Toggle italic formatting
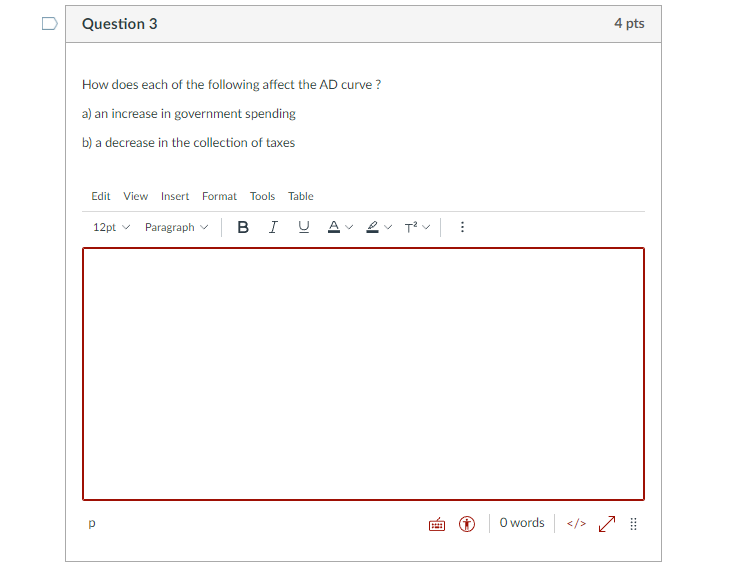 coord(273,228)
